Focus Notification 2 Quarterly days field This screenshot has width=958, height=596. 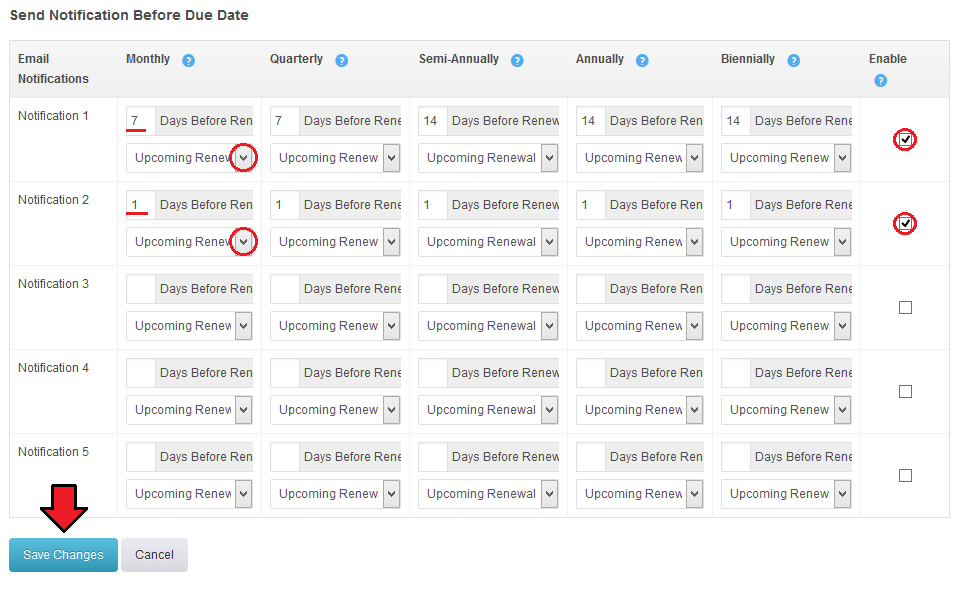pos(285,205)
